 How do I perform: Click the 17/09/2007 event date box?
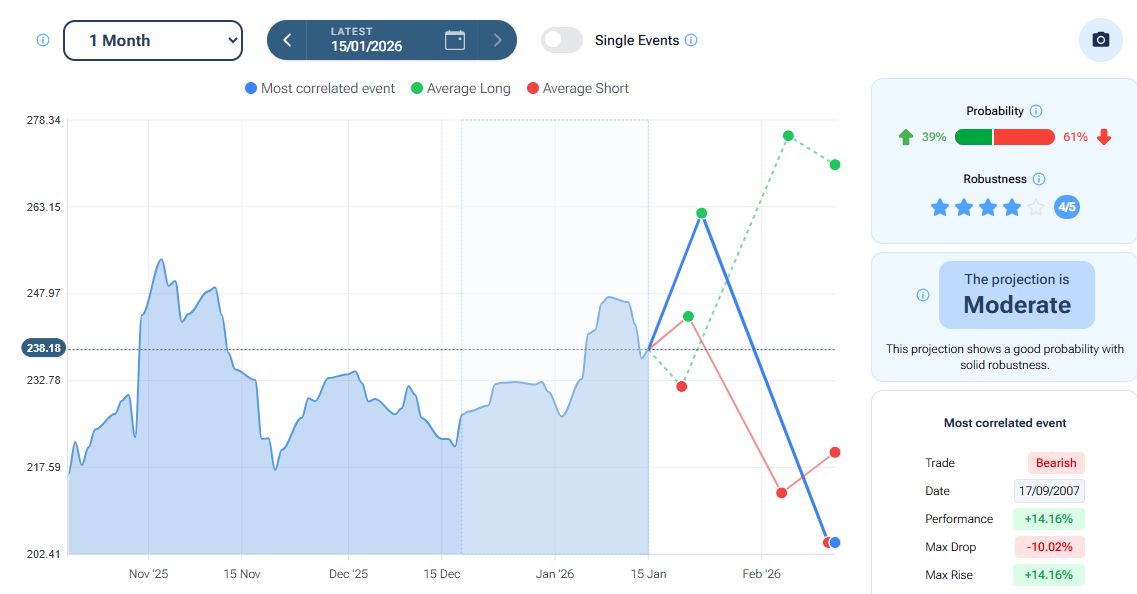pyautogui.click(x=1049, y=491)
